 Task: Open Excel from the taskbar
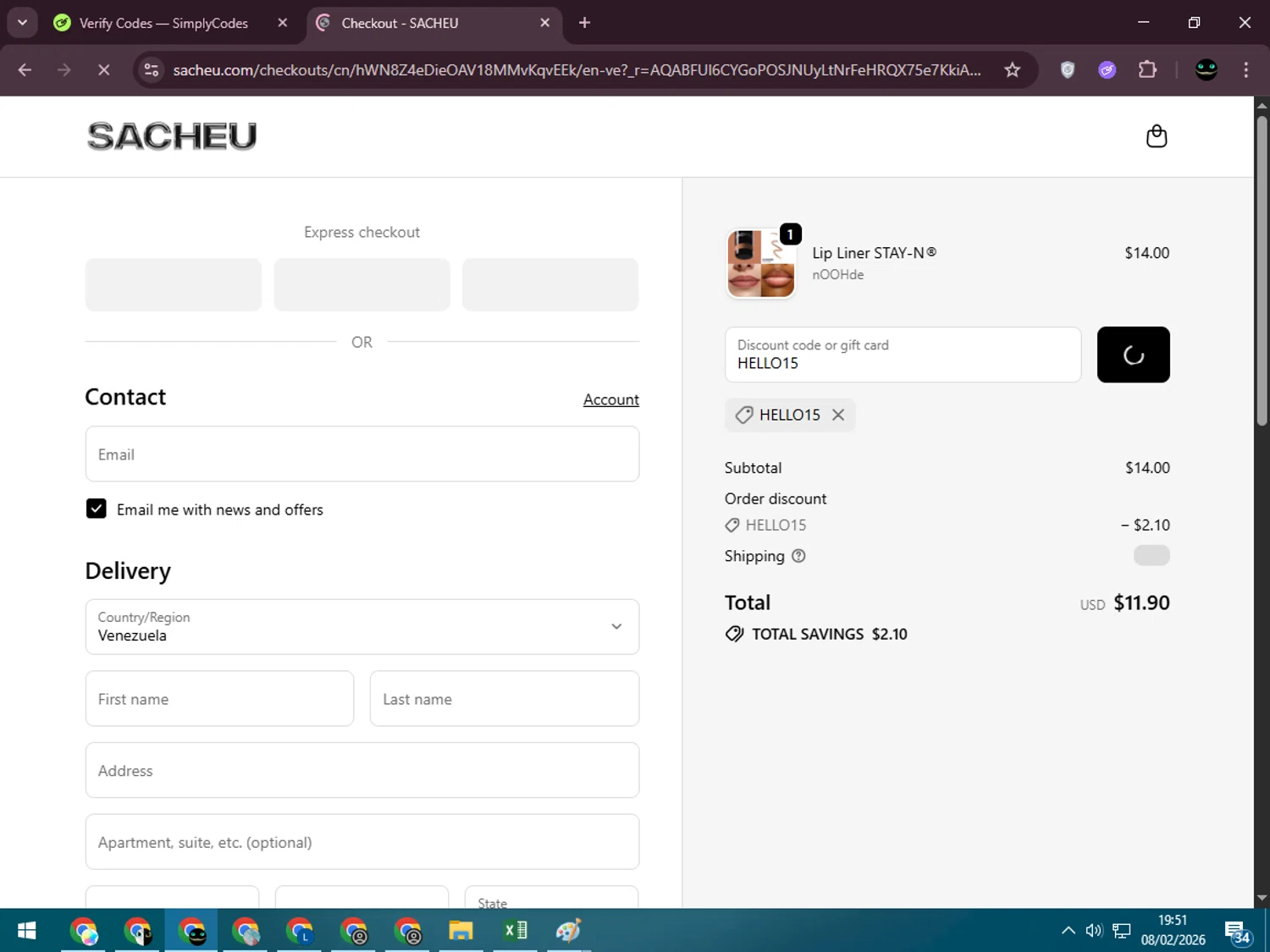tap(516, 931)
